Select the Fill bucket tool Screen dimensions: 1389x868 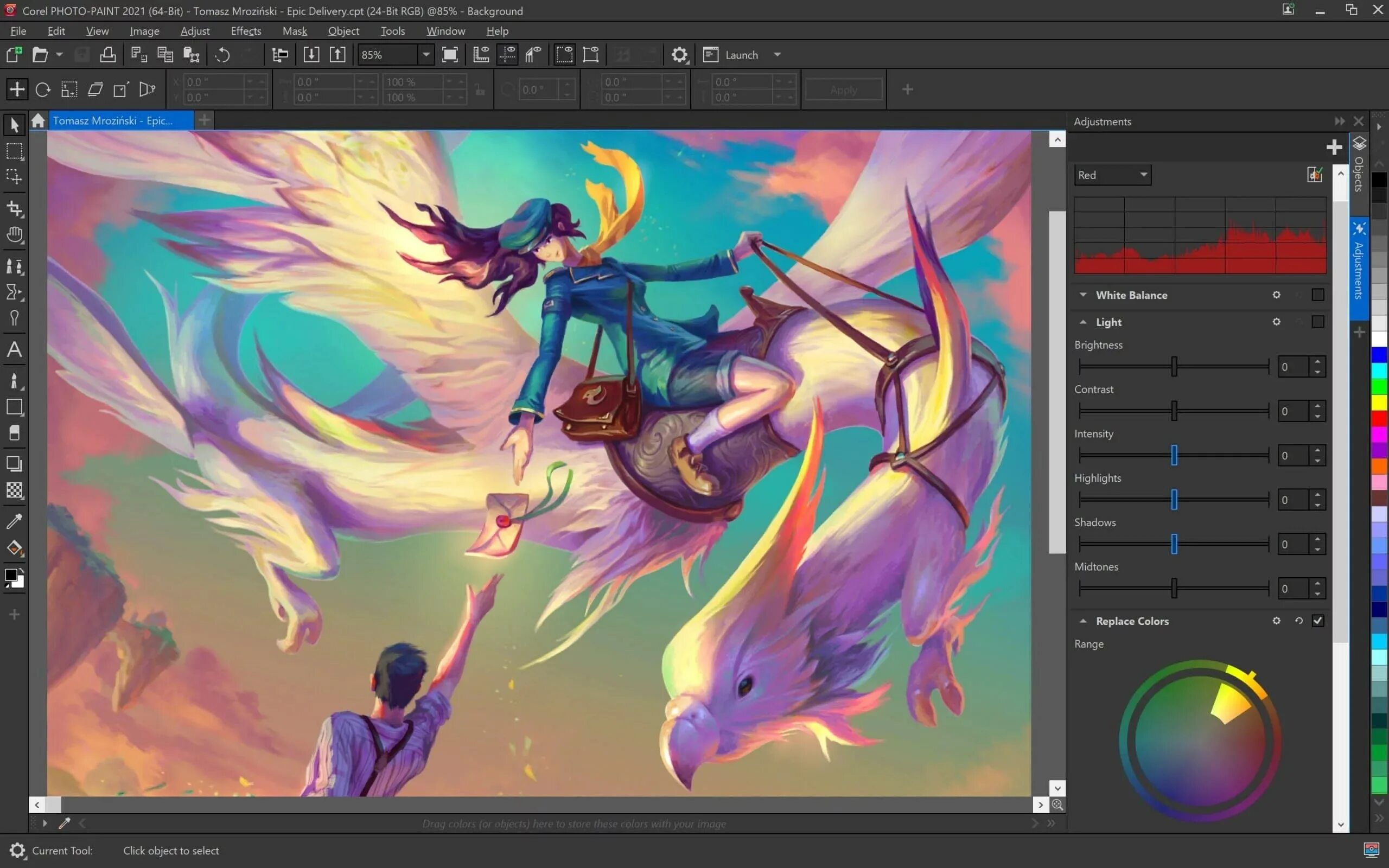[x=14, y=548]
